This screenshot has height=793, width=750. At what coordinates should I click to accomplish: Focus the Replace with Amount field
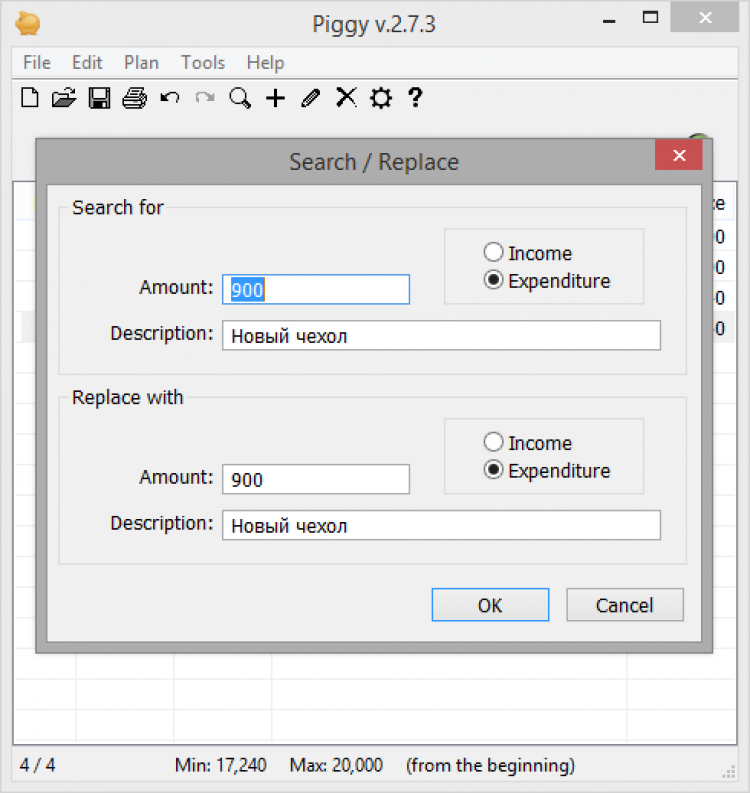click(316, 479)
